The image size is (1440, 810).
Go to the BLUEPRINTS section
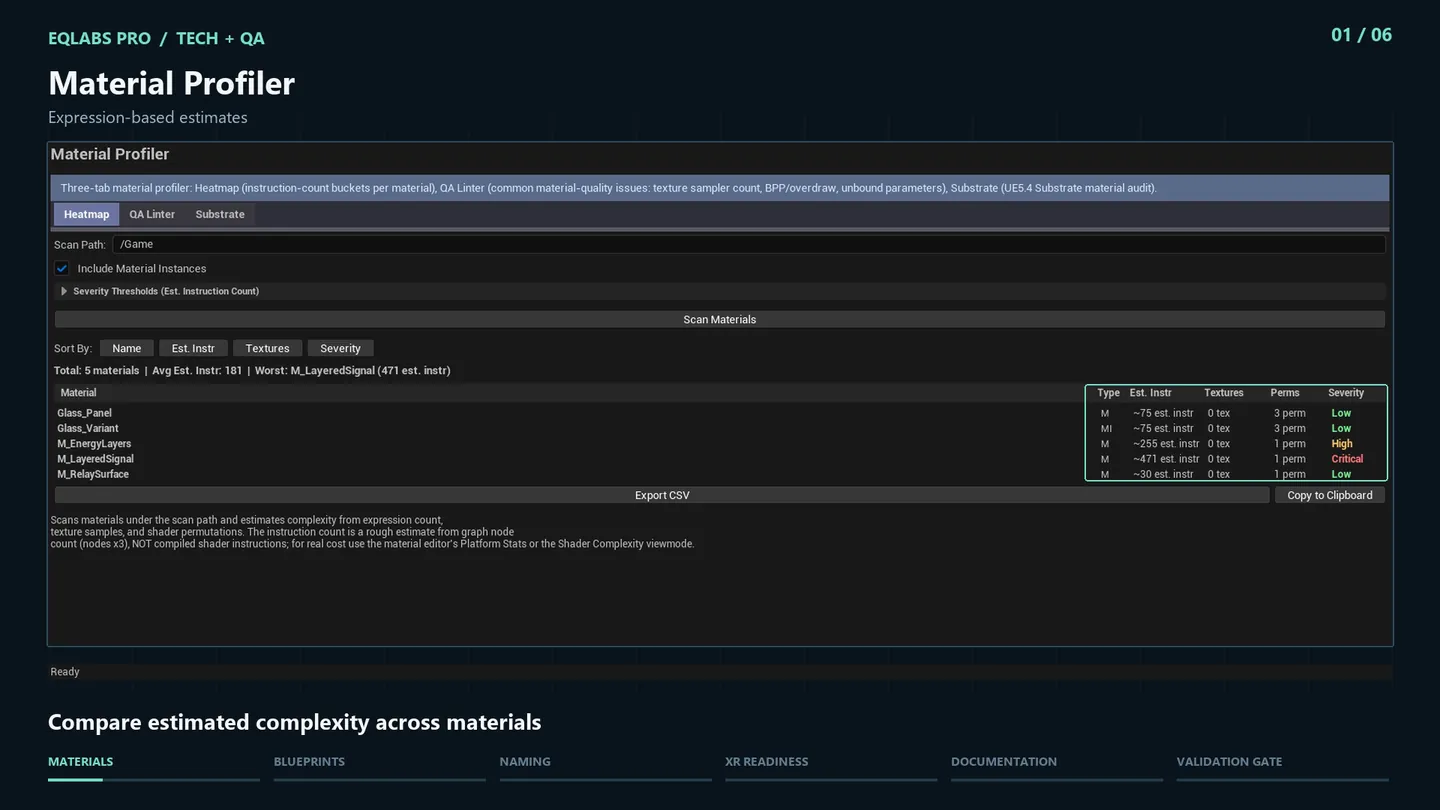[x=309, y=762]
